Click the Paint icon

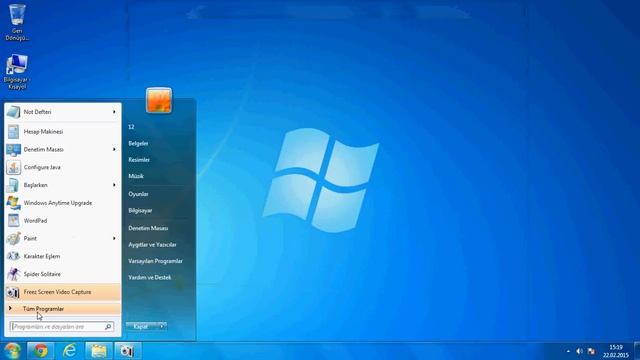pyautogui.click(x=13, y=238)
